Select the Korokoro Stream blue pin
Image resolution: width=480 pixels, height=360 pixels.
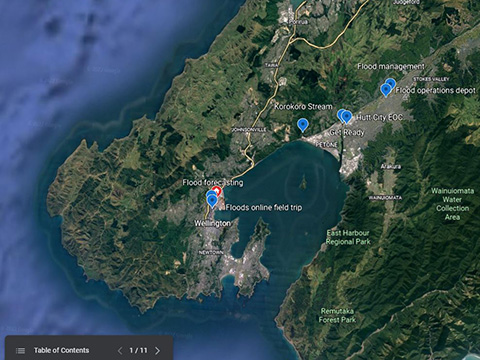coord(302,125)
